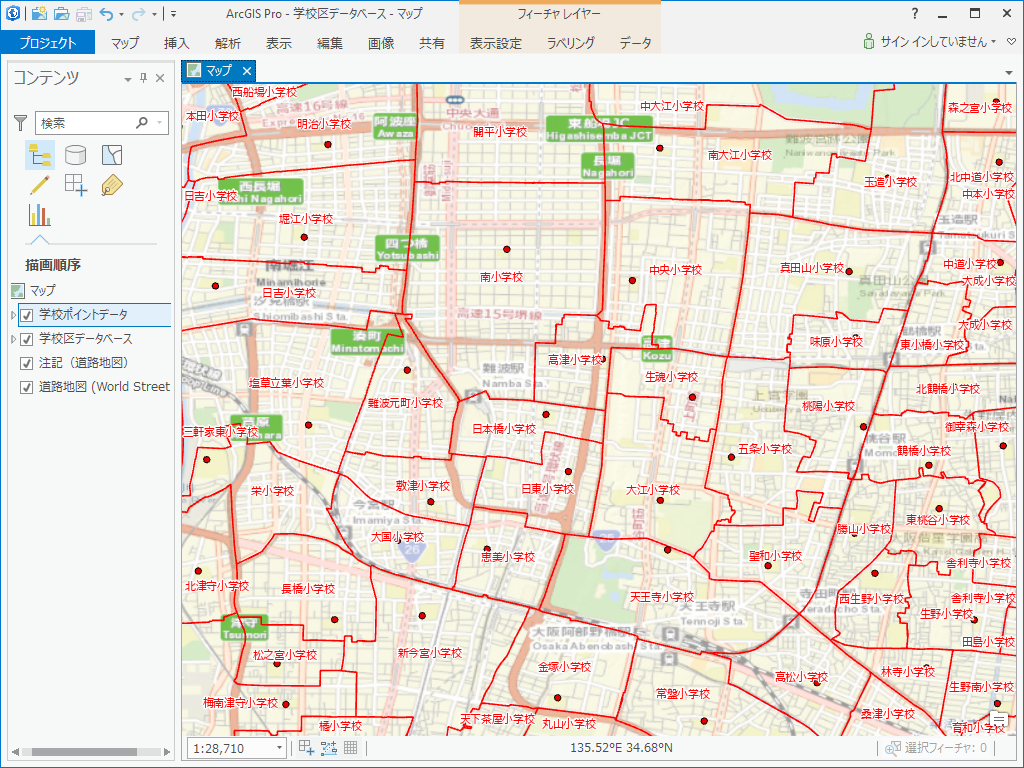
Task: Select List By Charts view
Action: click(x=40, y=215)
